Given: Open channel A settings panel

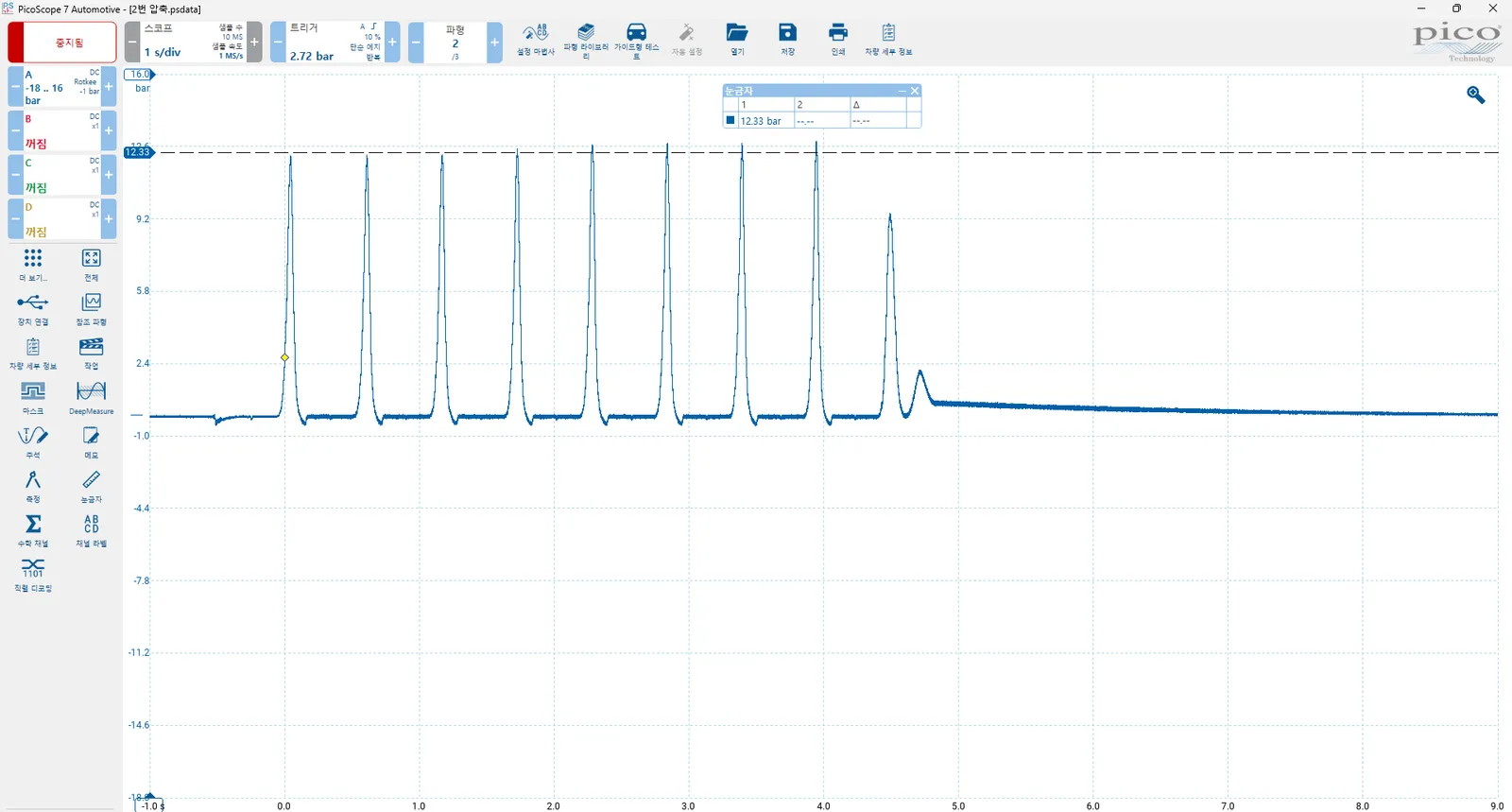Looking at the screenshot, I should coord(61,87).
